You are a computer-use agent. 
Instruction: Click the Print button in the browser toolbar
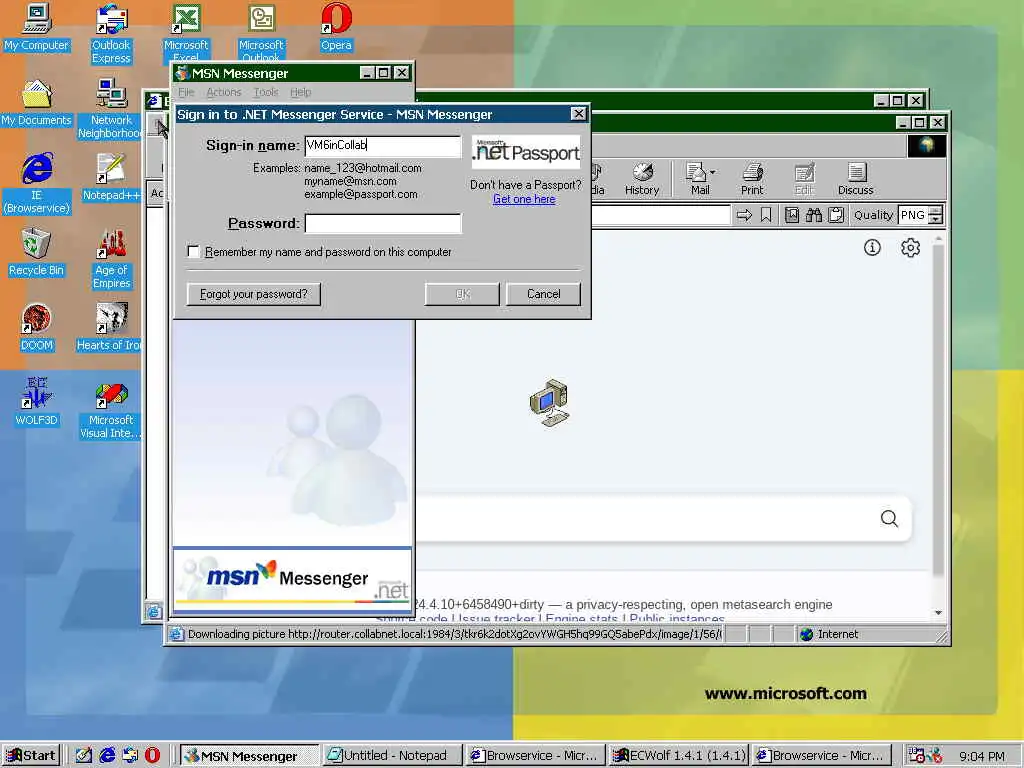(752, 180)
